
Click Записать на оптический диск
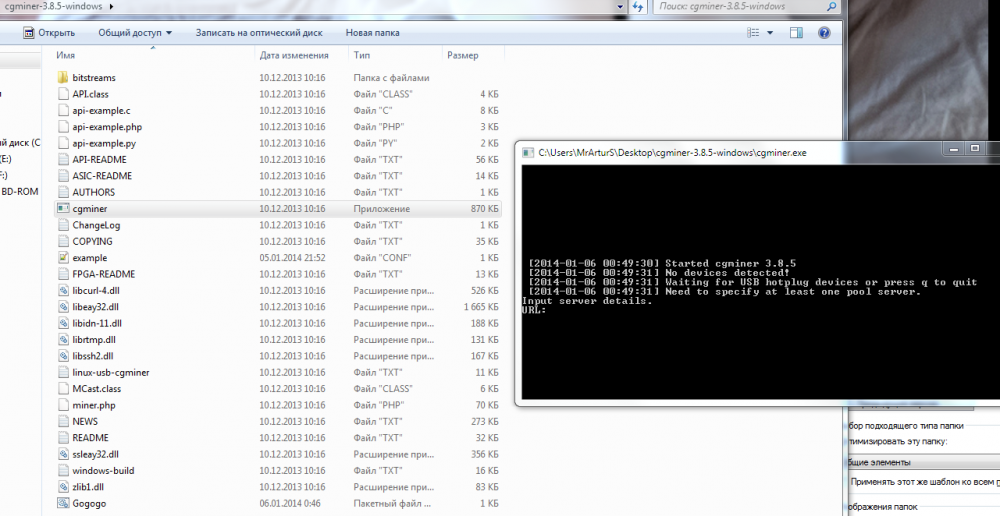[x=259, y=33]
